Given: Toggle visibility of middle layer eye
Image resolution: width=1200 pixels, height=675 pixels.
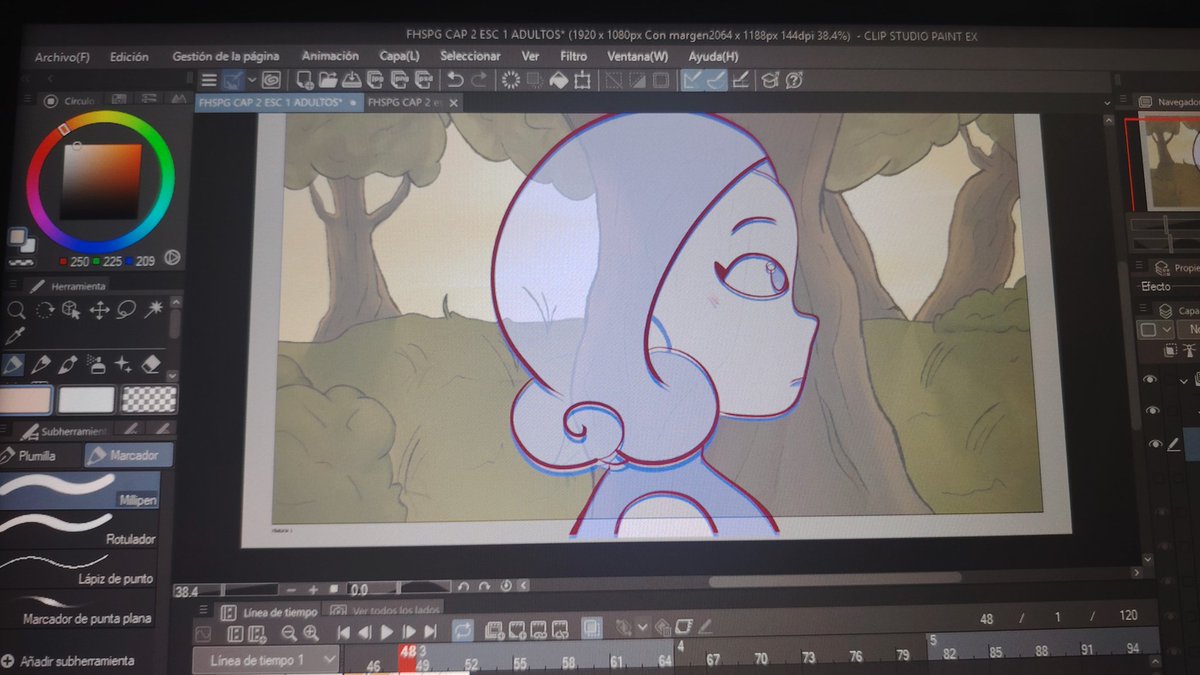Looking at the screenshot, I should click(1153, 411).
